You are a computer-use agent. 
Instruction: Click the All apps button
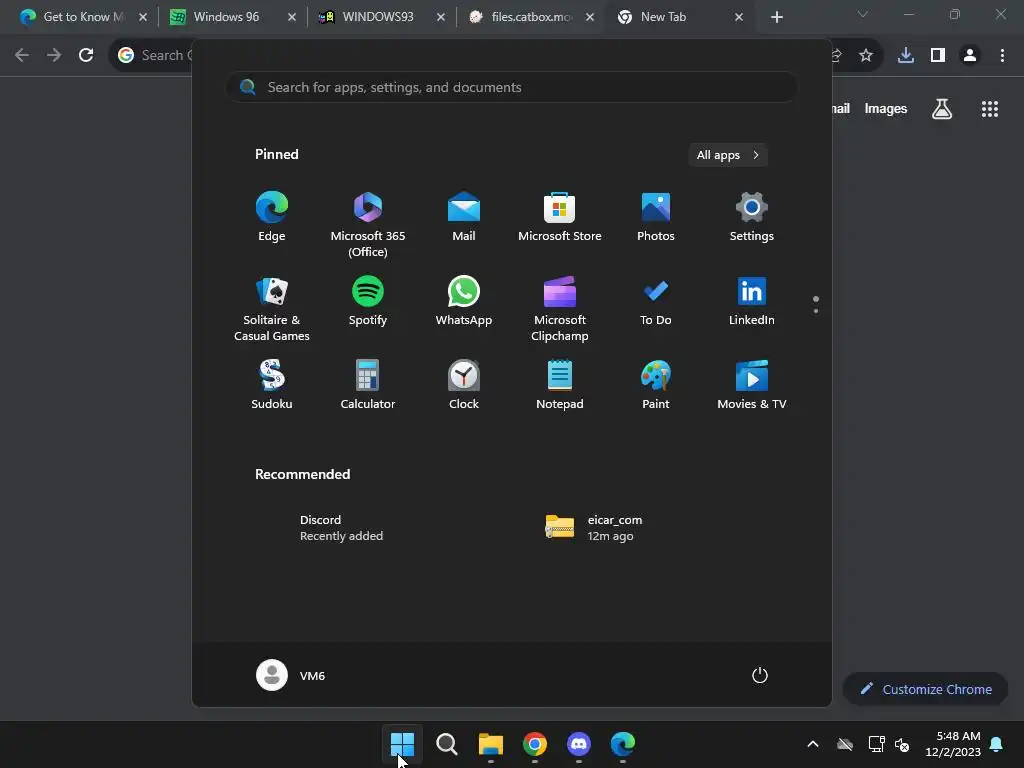[x=728, y=155]
